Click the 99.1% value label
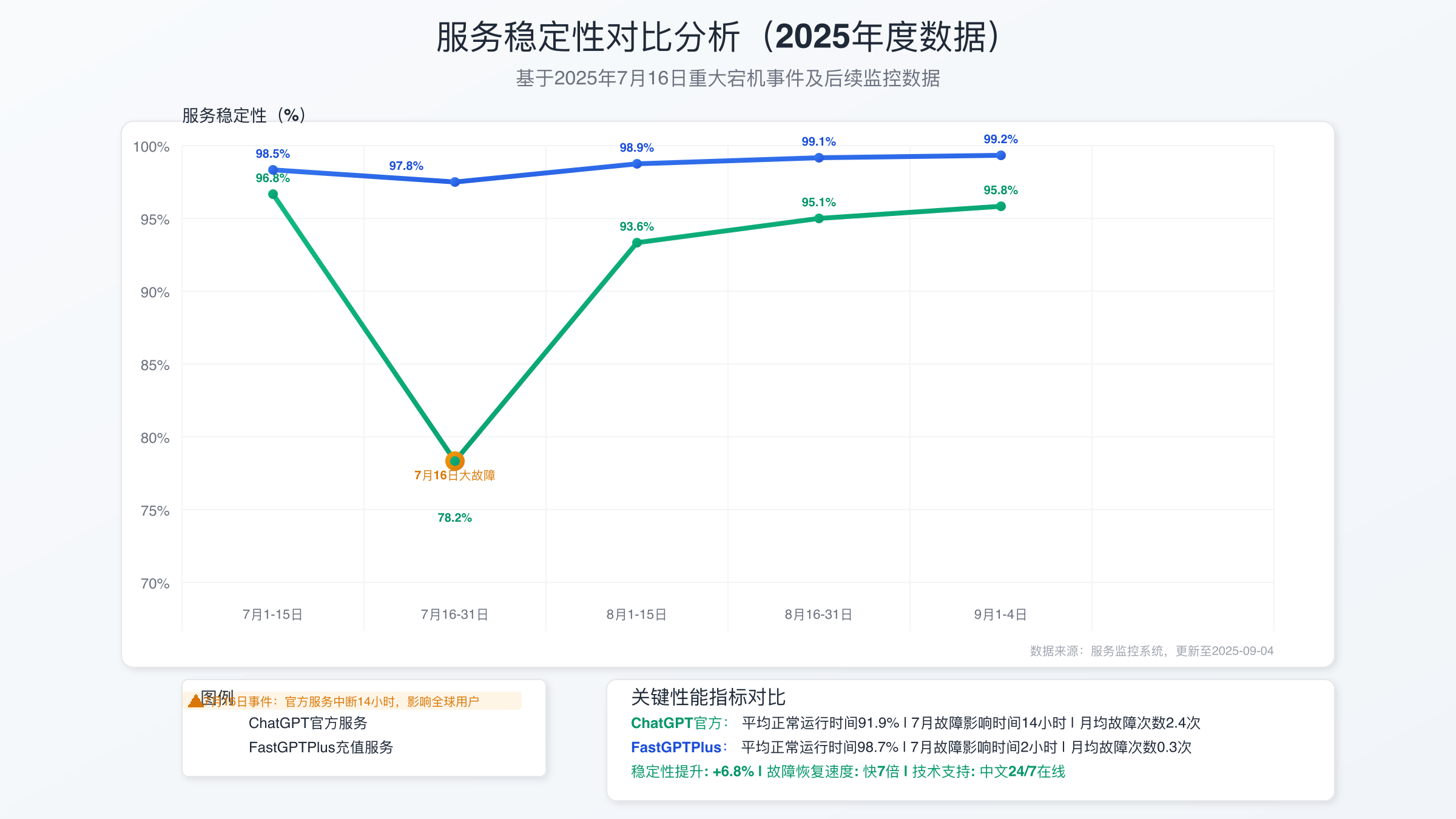Screen dimensions: 1456x819 tap(819, 142)
